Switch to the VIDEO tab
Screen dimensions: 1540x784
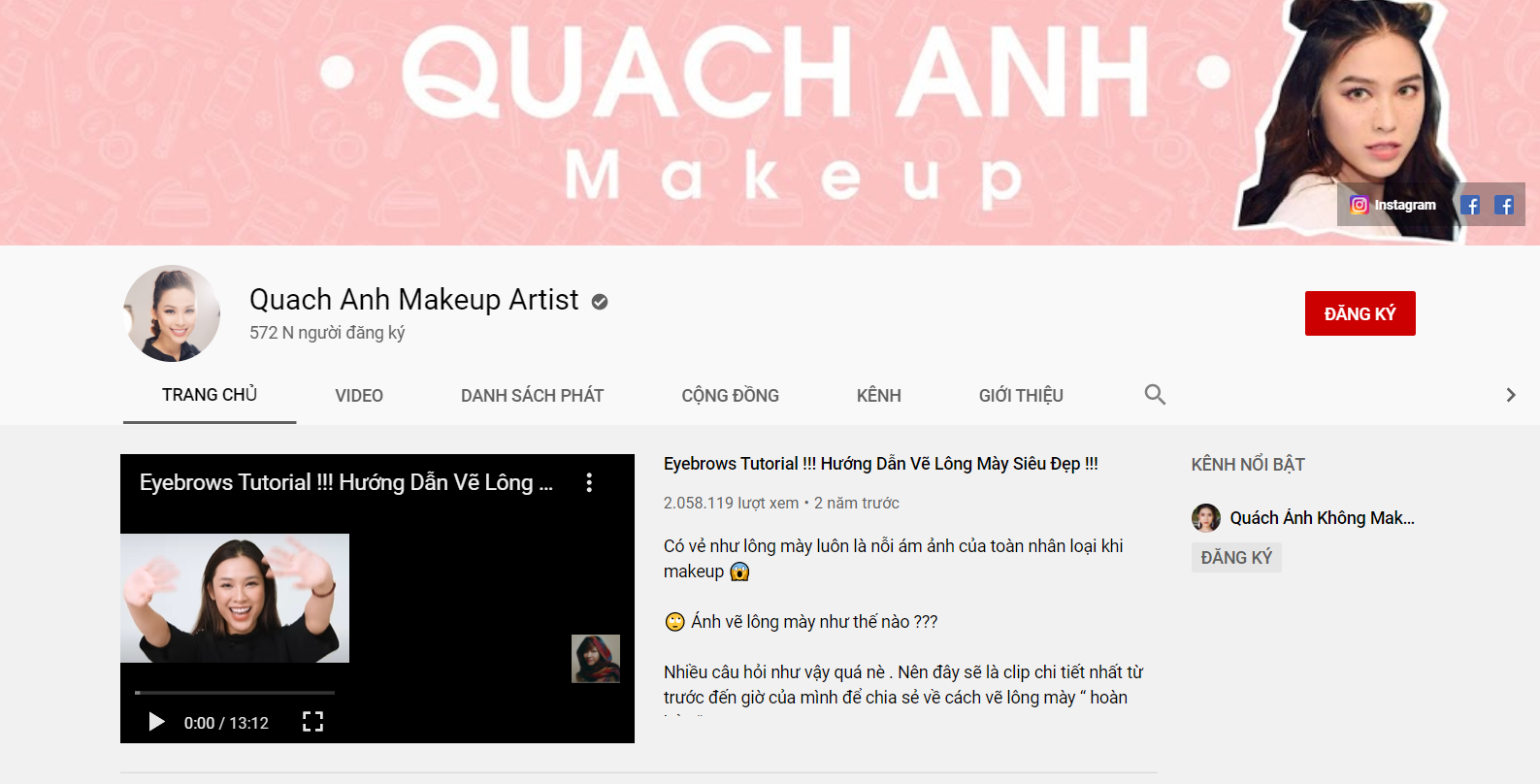(x=359, y=396)
